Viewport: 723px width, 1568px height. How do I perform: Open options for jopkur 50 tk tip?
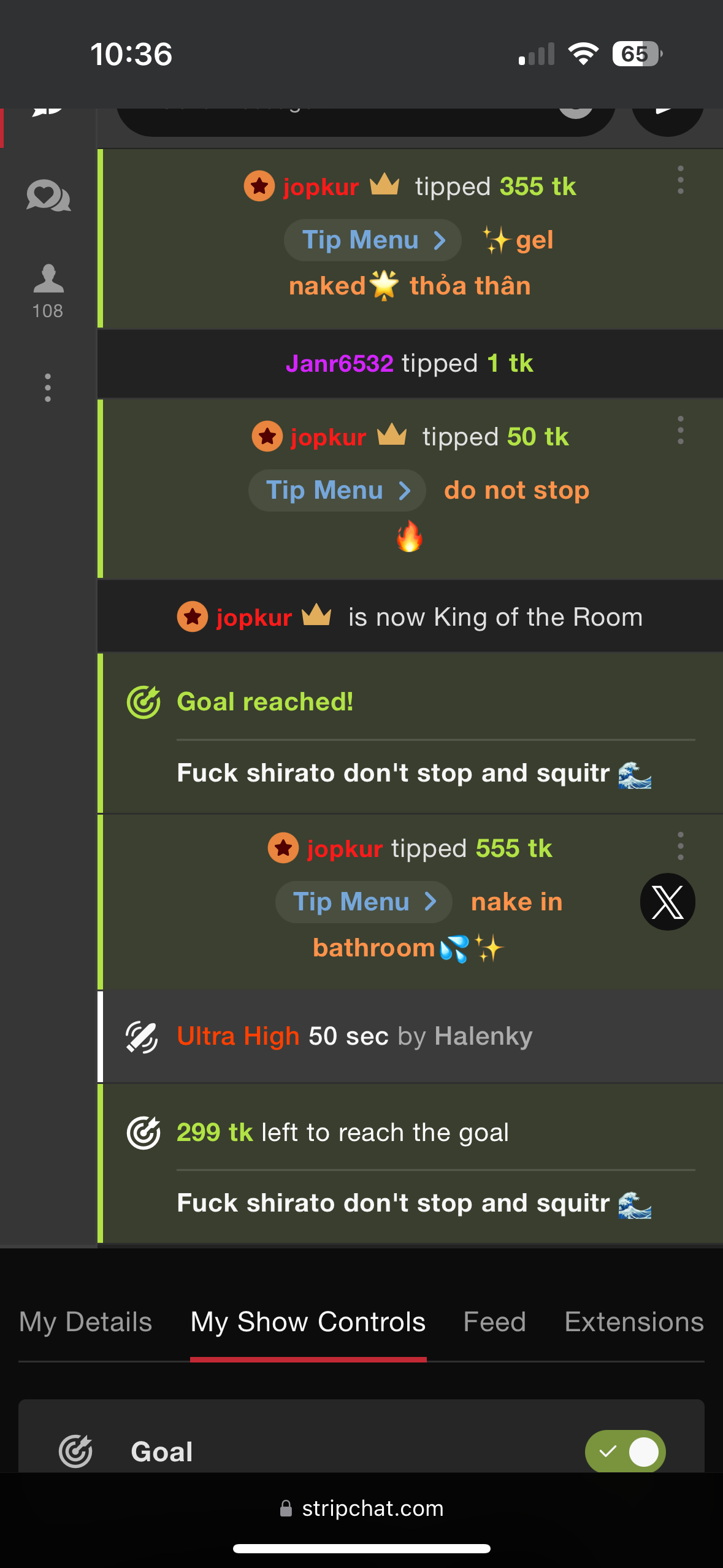pyautogui.click(x=680, y=430)
